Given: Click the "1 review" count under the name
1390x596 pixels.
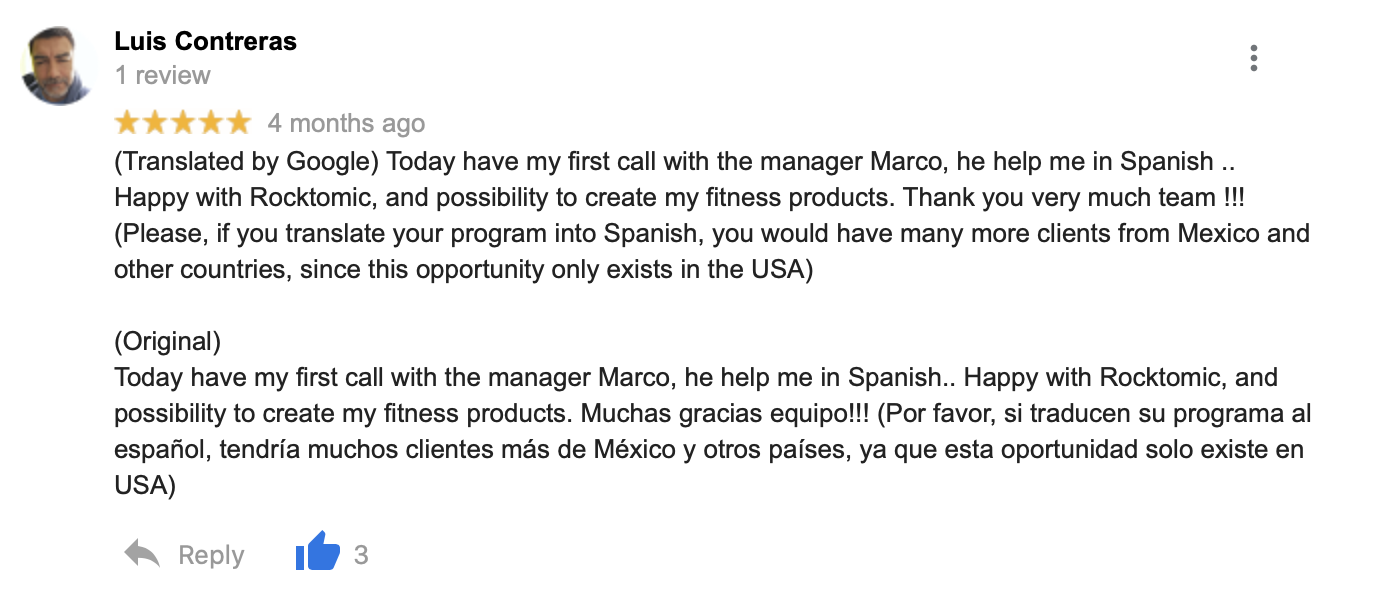Looking at the screenshot, I should pyautogui.click(x=162, y=75).
